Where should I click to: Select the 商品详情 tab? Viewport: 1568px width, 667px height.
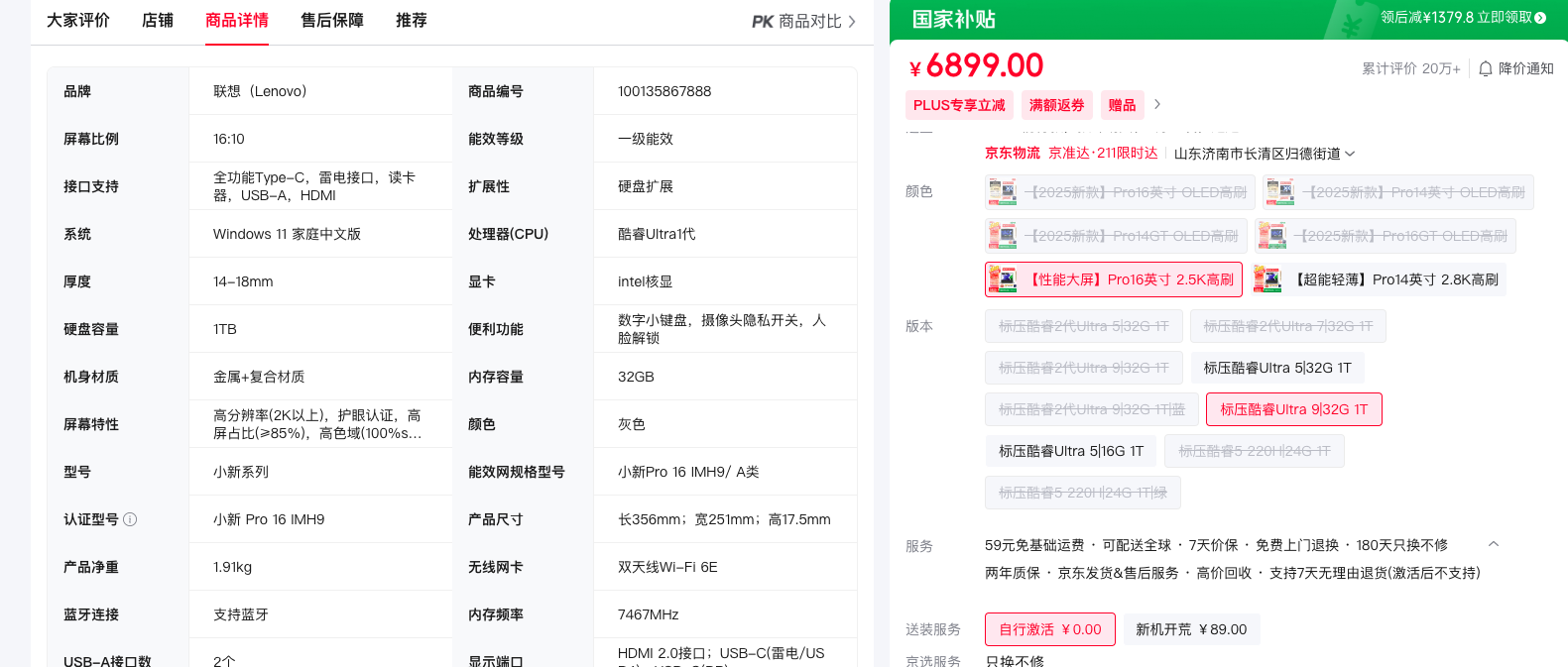click(x=237, y=20)
